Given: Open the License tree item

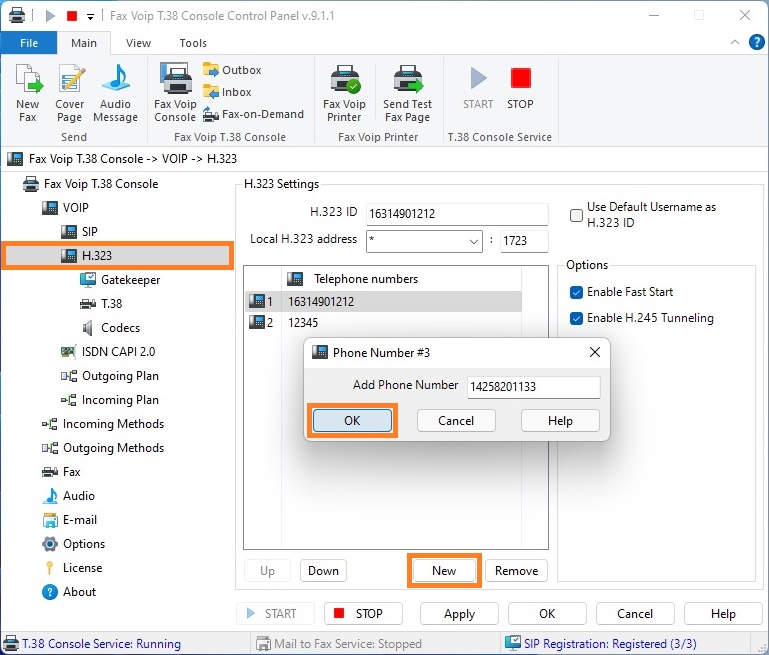Looking at the screenshot, I should [x=73, y=568].
